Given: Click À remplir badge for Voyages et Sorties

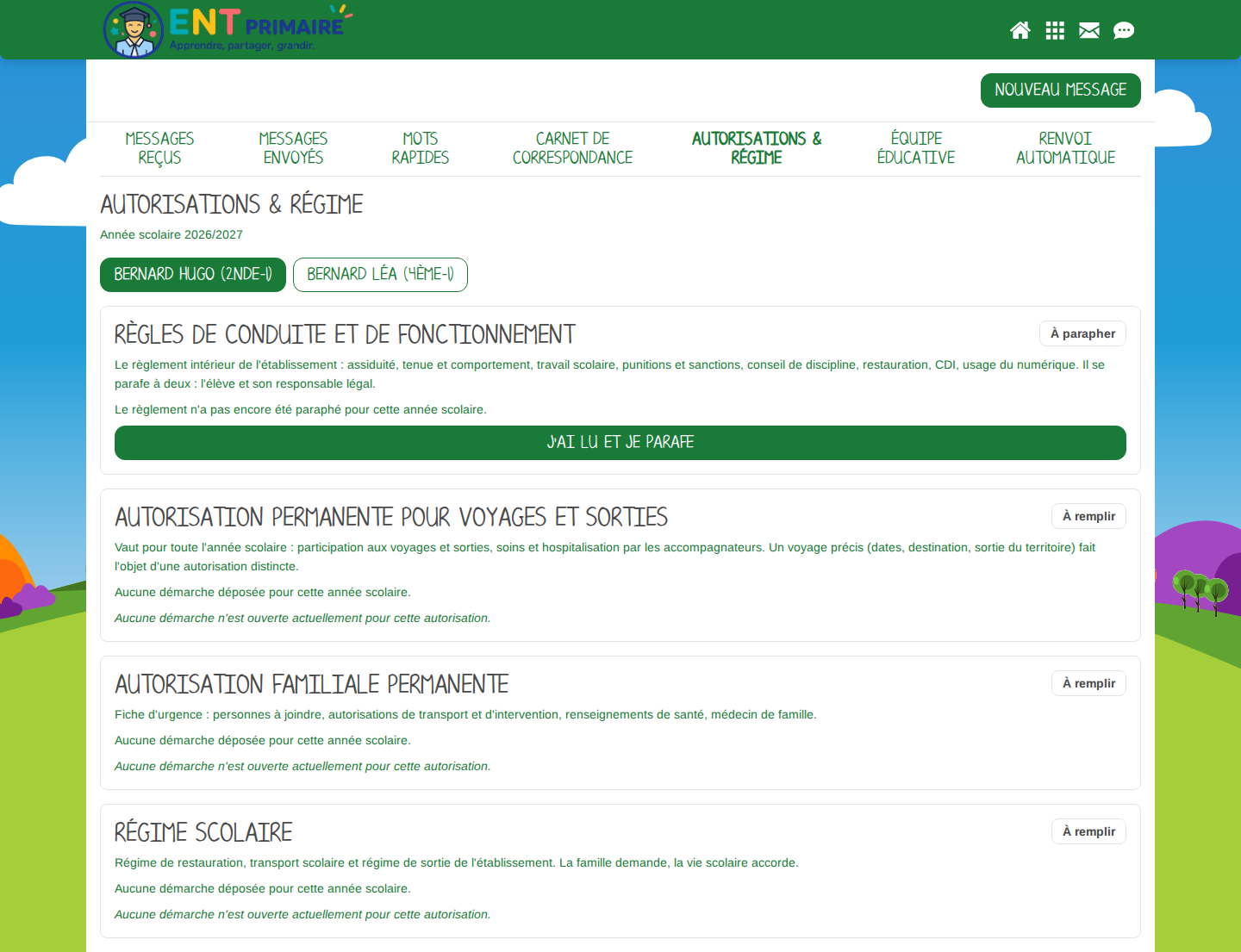Looking at the screenshot, I should tap(1088, 516).
